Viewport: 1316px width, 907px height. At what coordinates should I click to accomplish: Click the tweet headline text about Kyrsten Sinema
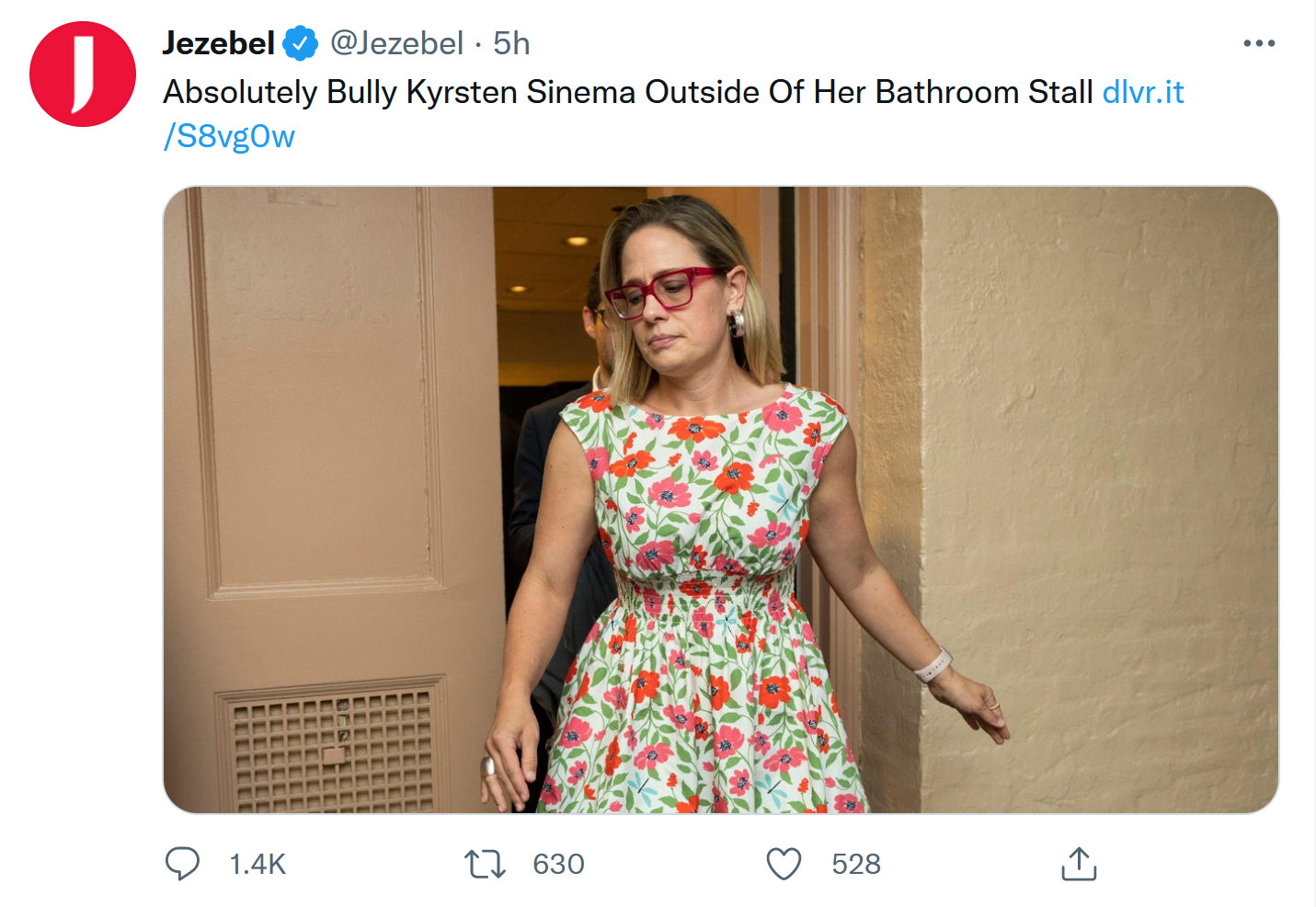(627, 92)
